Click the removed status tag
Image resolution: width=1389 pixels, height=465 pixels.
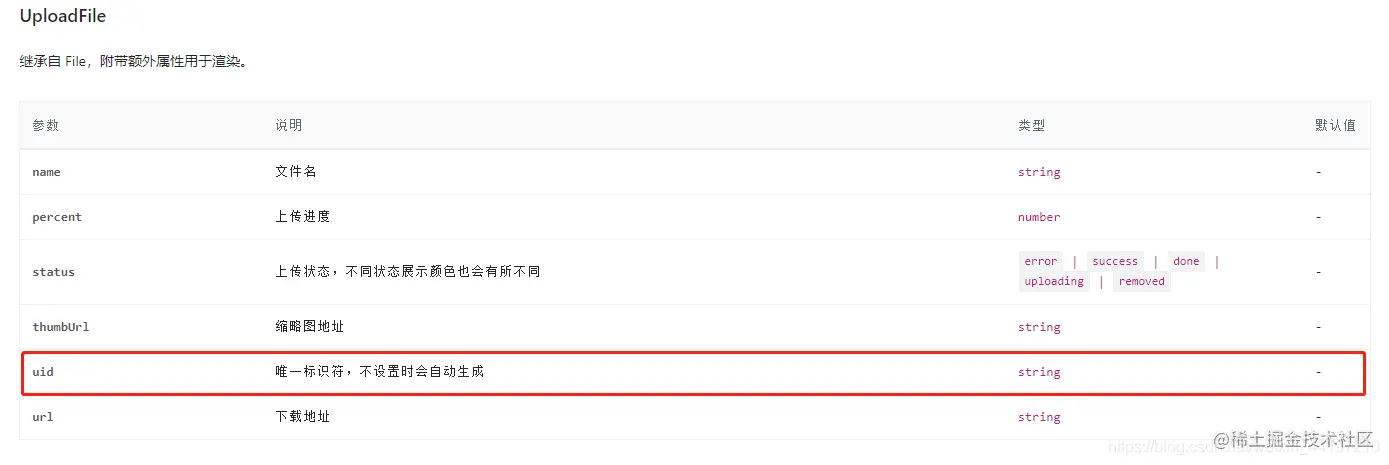pyautogui.click(x=1142, y=282)
